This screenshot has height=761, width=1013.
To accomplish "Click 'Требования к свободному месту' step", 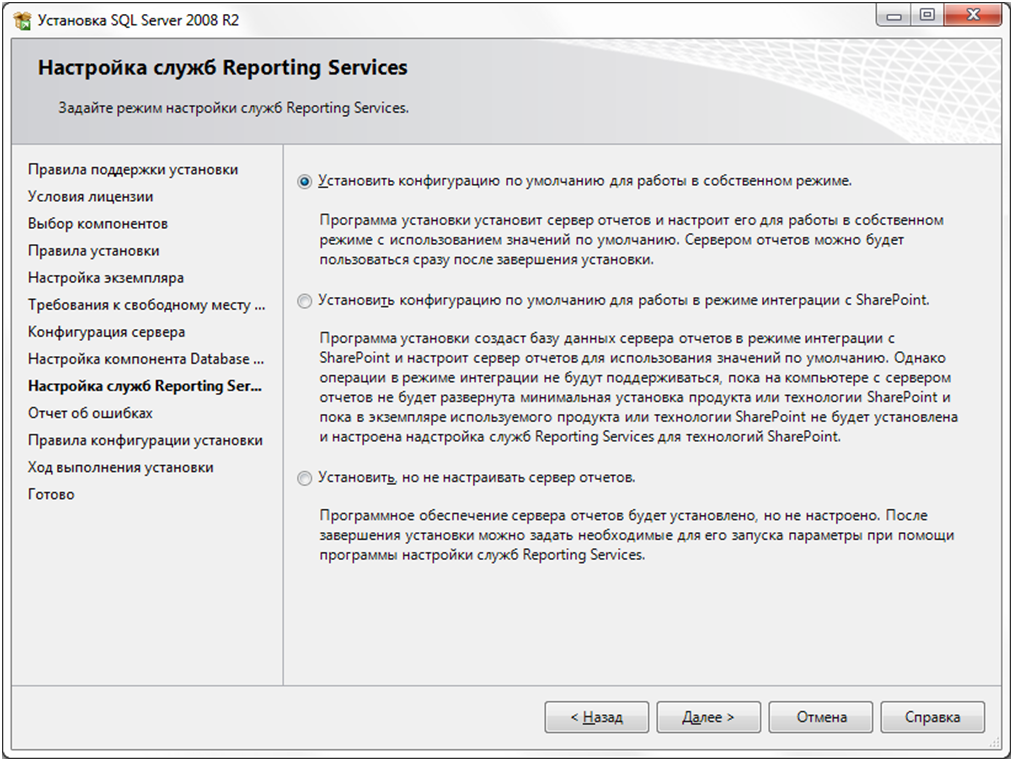I will coord(147,305).
